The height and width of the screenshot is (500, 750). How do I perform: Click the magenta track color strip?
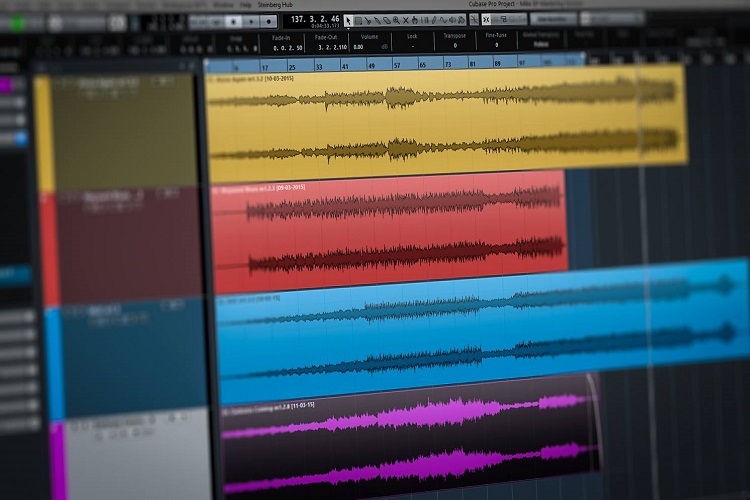tap(58, 460)
